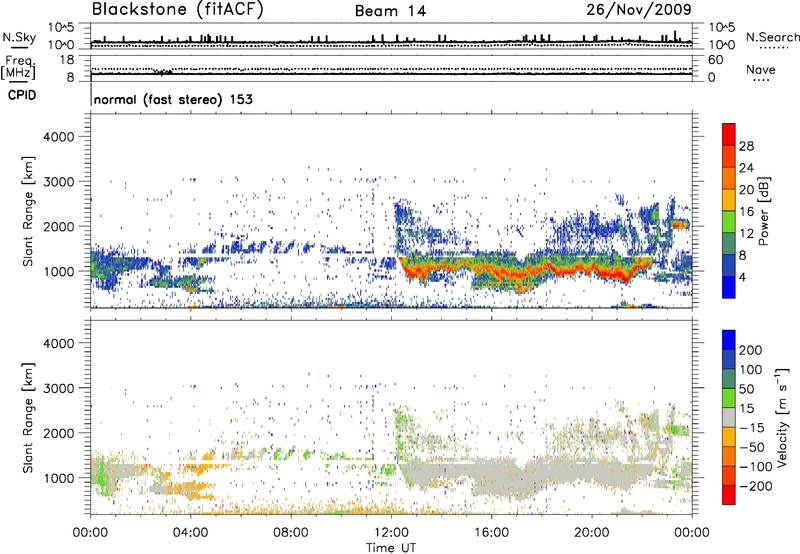
Task: Click the N.Sky legend label
Action: tap(19, 37)
